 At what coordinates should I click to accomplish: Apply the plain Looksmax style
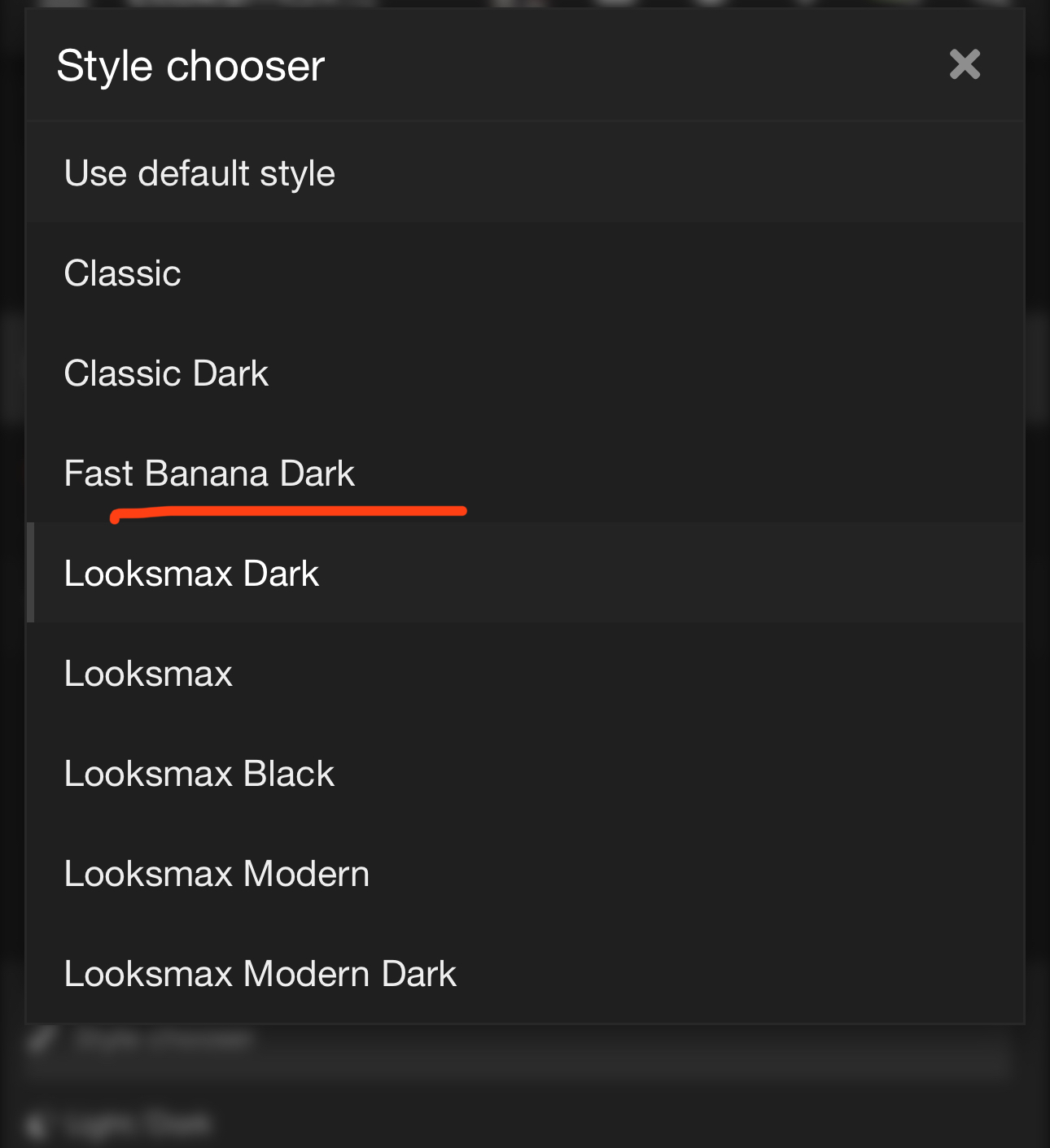[148, 674]
